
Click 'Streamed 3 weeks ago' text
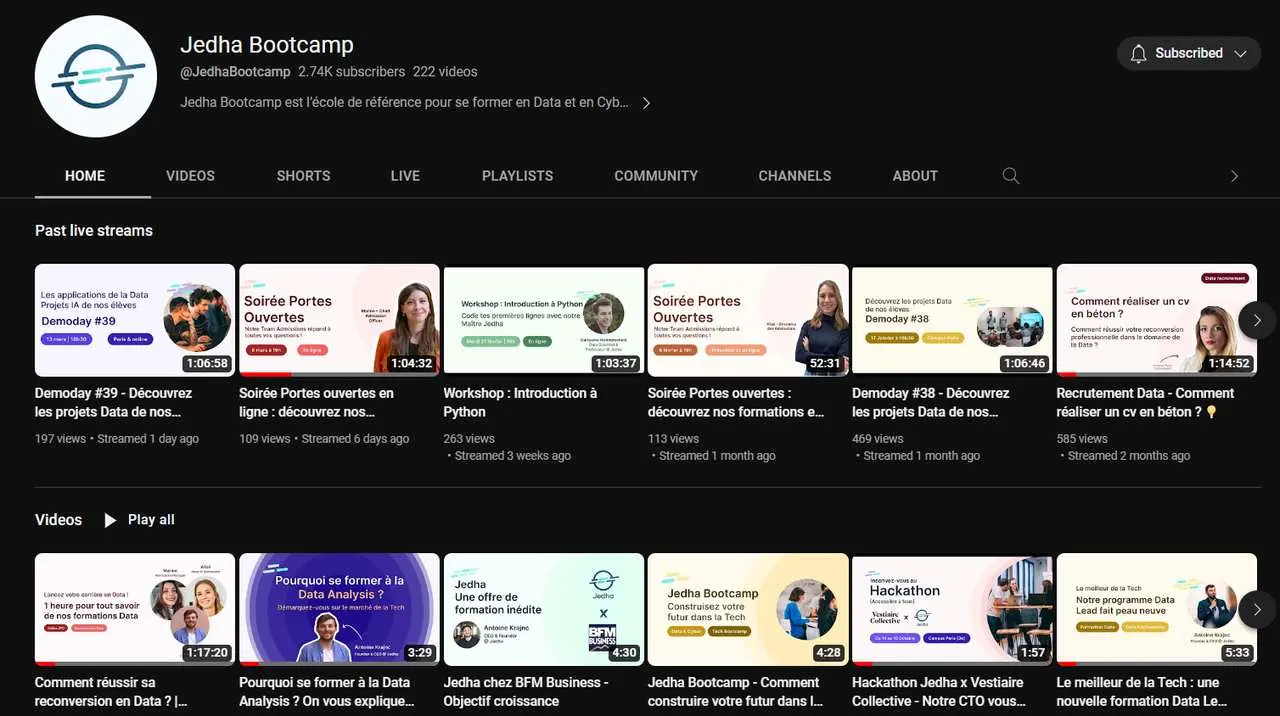513,456
